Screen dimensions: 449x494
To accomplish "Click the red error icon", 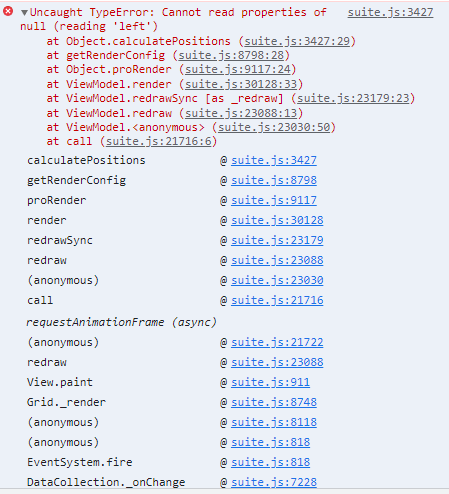I will [8, 12].
